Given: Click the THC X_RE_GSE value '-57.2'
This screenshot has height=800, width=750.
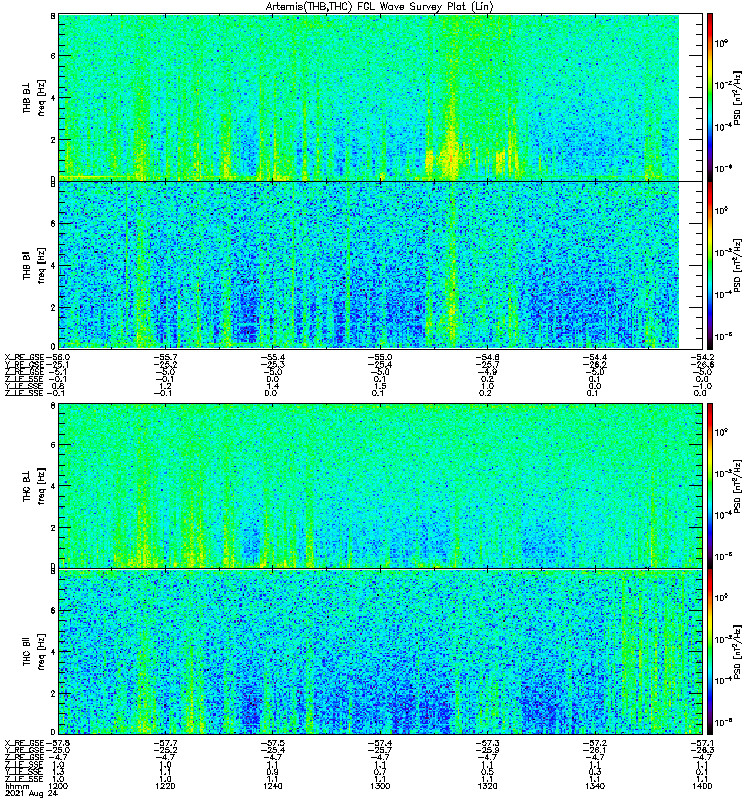Looking at the screenshot, I should pyautogui.click(x=594, y=743).
